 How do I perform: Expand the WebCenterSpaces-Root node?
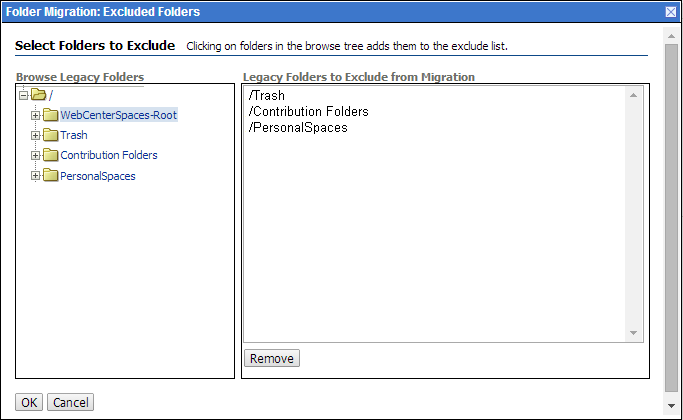[36, 115]
